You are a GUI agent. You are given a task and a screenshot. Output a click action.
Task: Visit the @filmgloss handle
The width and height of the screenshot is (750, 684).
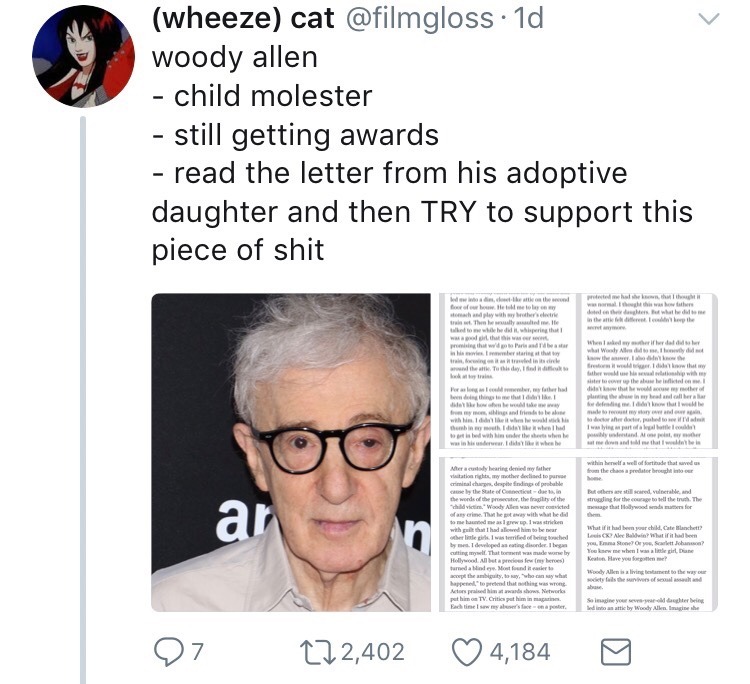[x=419, y=19]
